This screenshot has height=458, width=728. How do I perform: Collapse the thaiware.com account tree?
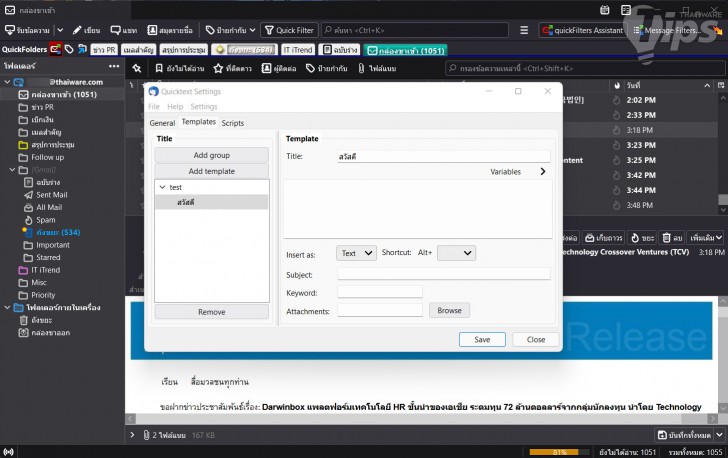[7, 82]
